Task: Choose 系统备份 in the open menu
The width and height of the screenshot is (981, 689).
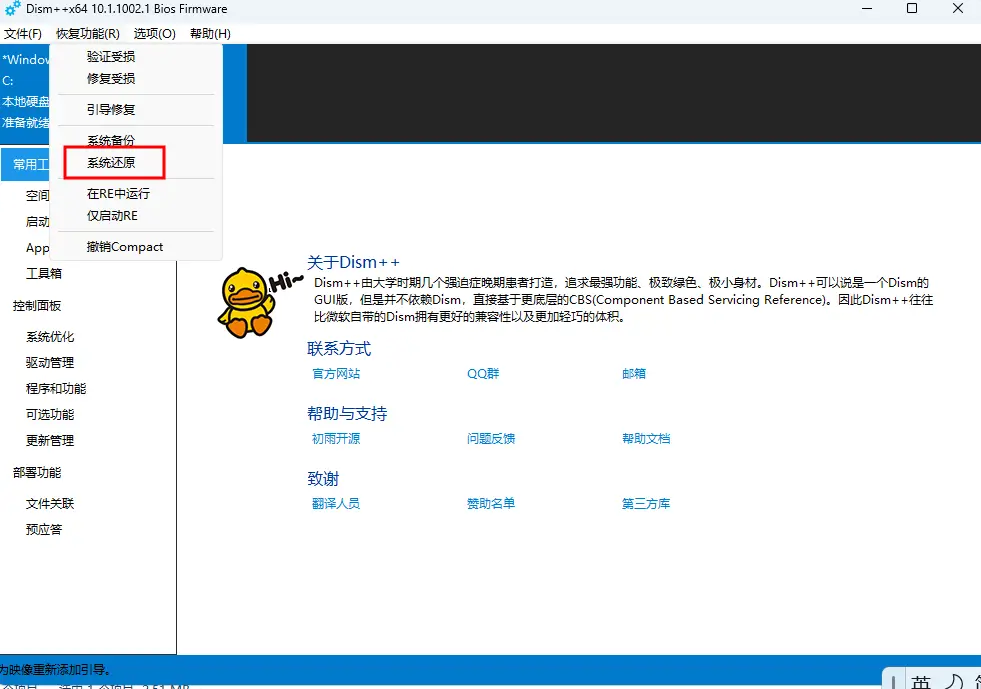Action: (111, 141)
